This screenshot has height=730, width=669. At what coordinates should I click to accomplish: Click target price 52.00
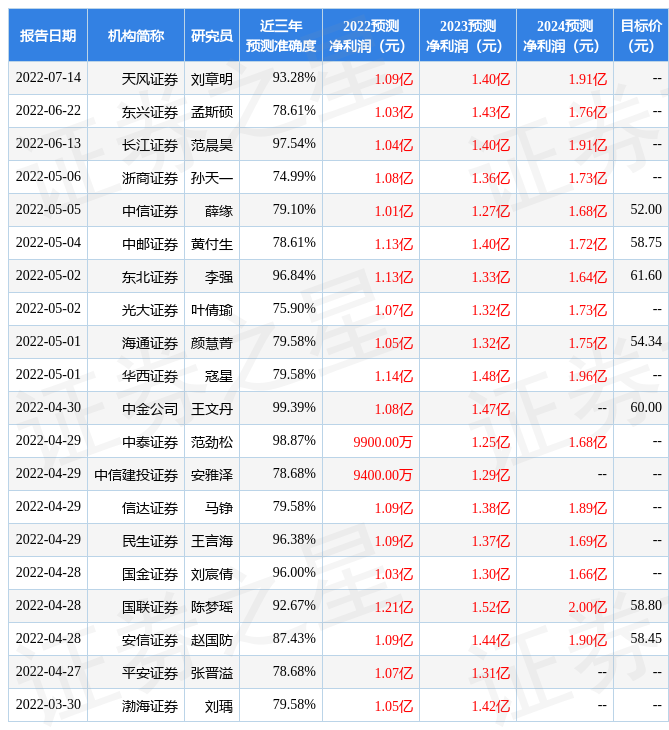646,210
